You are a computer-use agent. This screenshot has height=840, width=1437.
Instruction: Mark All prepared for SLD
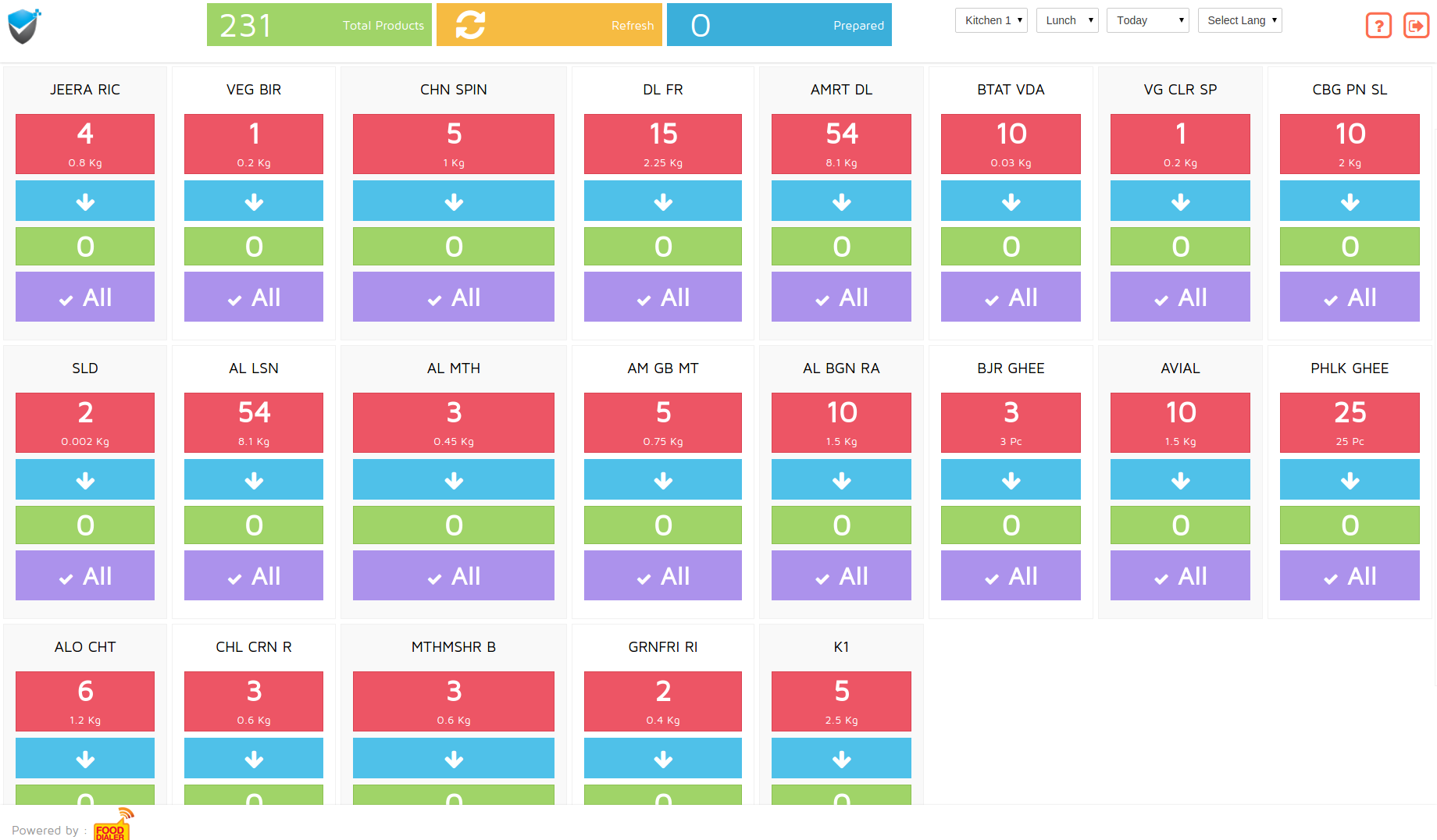(85, 575)
